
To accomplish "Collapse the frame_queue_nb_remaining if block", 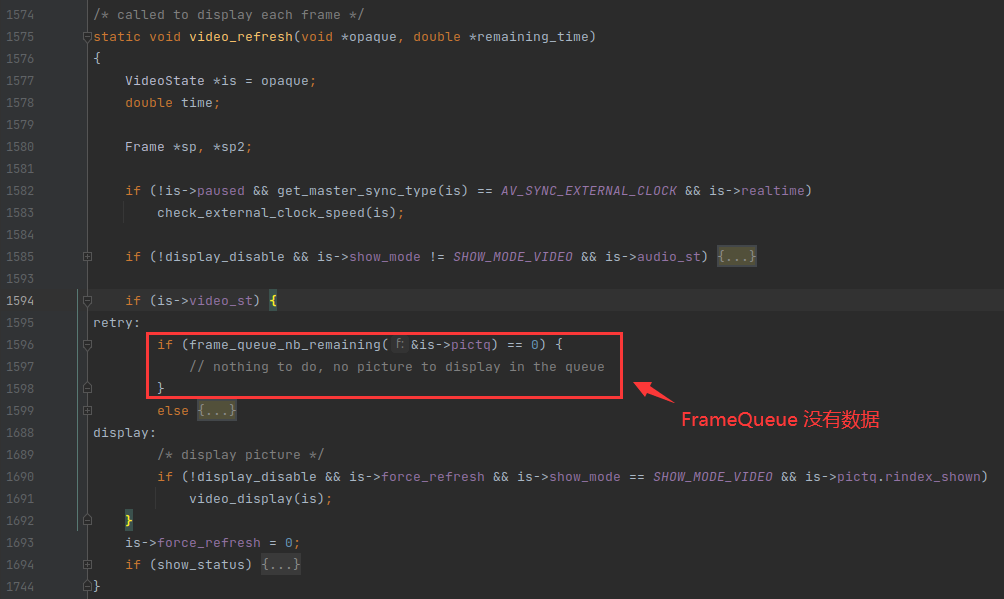I will pyautogui.click(x=87, y=345).
